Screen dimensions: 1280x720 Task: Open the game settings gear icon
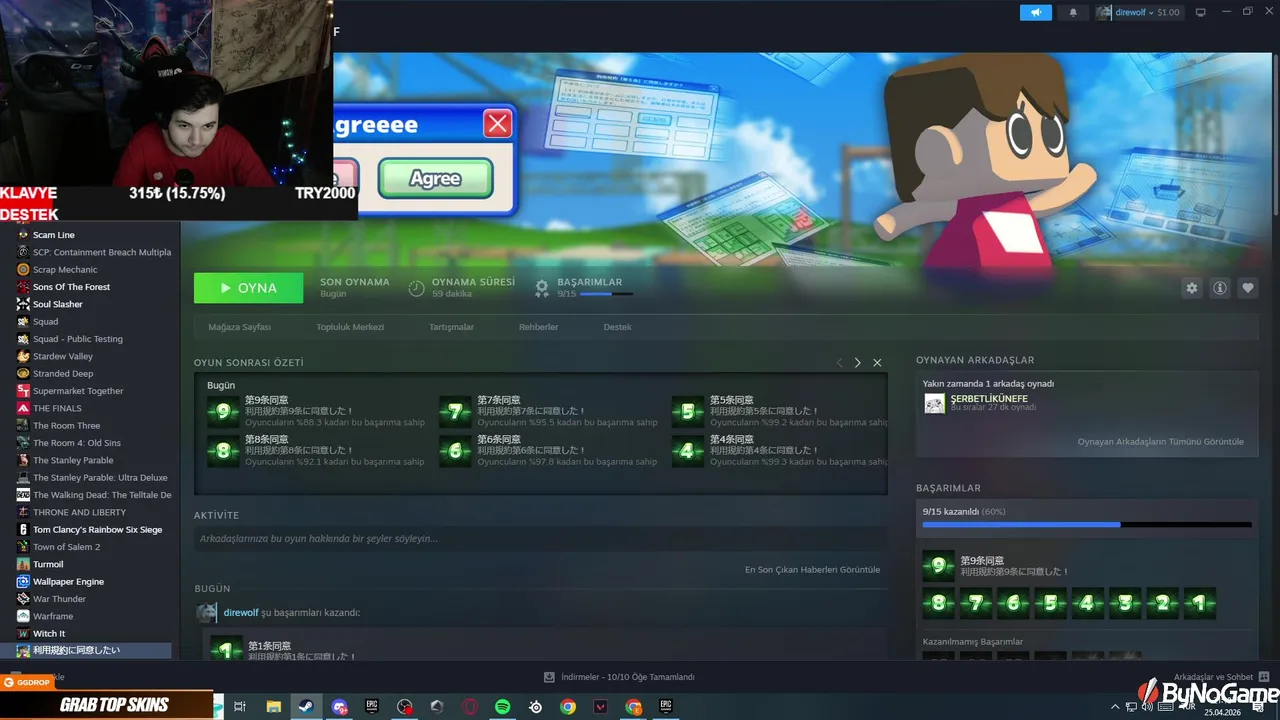tap(1191, 288)
